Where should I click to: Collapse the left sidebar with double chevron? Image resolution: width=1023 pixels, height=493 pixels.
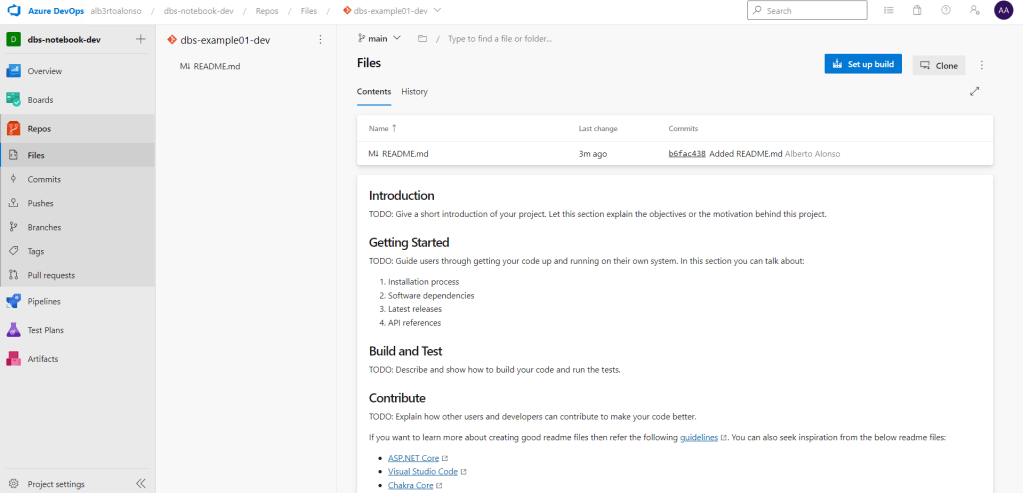point(141,483)
